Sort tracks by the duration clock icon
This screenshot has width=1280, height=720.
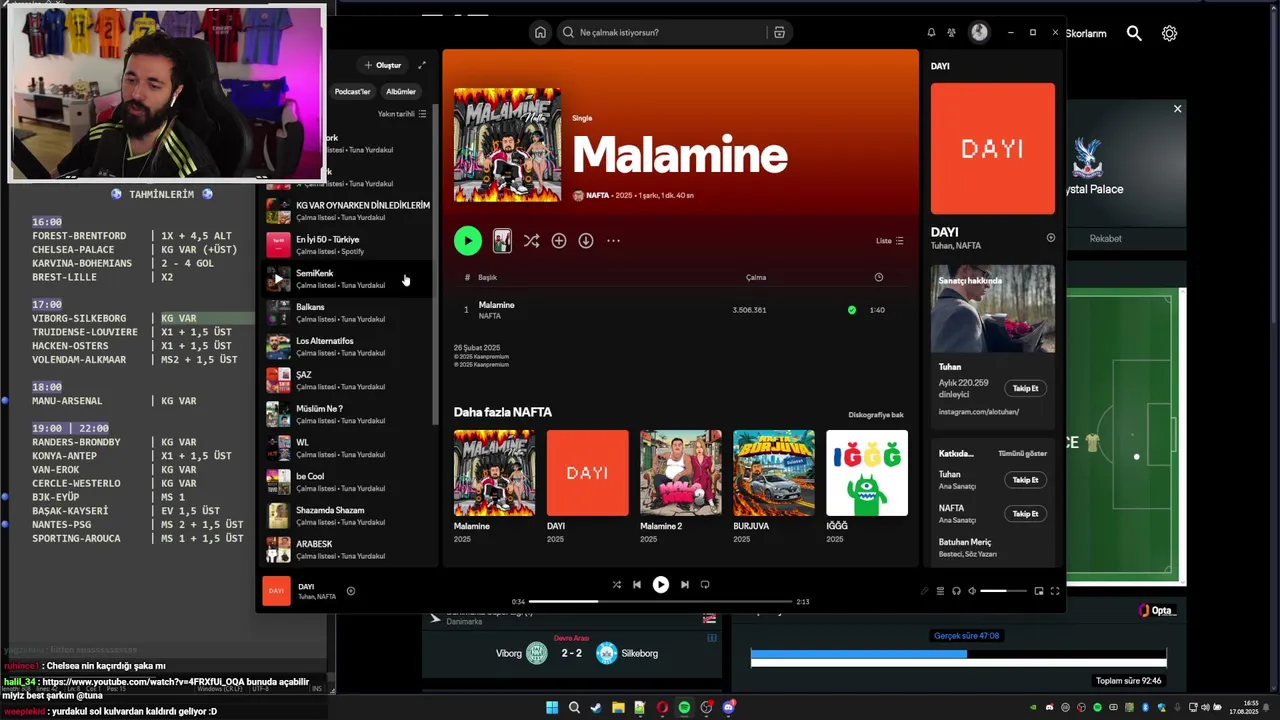(879, 277)
